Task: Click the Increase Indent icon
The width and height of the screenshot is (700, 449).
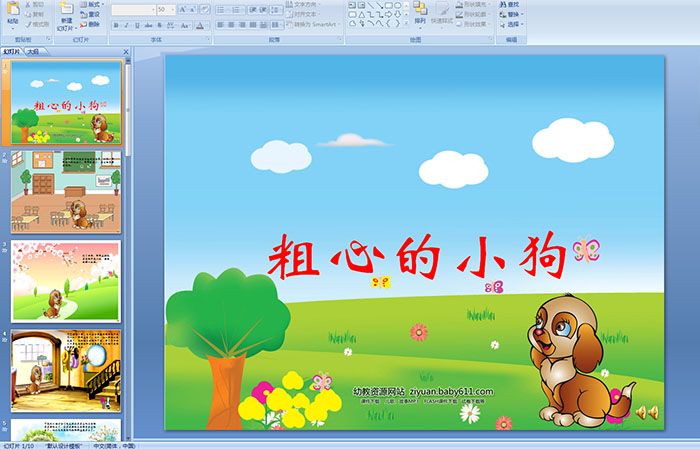Action: tap(263, 10)
